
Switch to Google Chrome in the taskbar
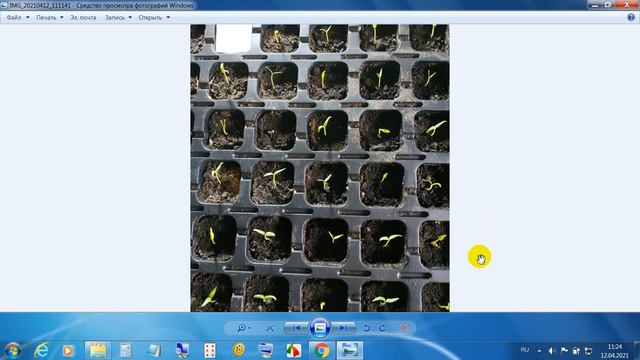(322, 351)
